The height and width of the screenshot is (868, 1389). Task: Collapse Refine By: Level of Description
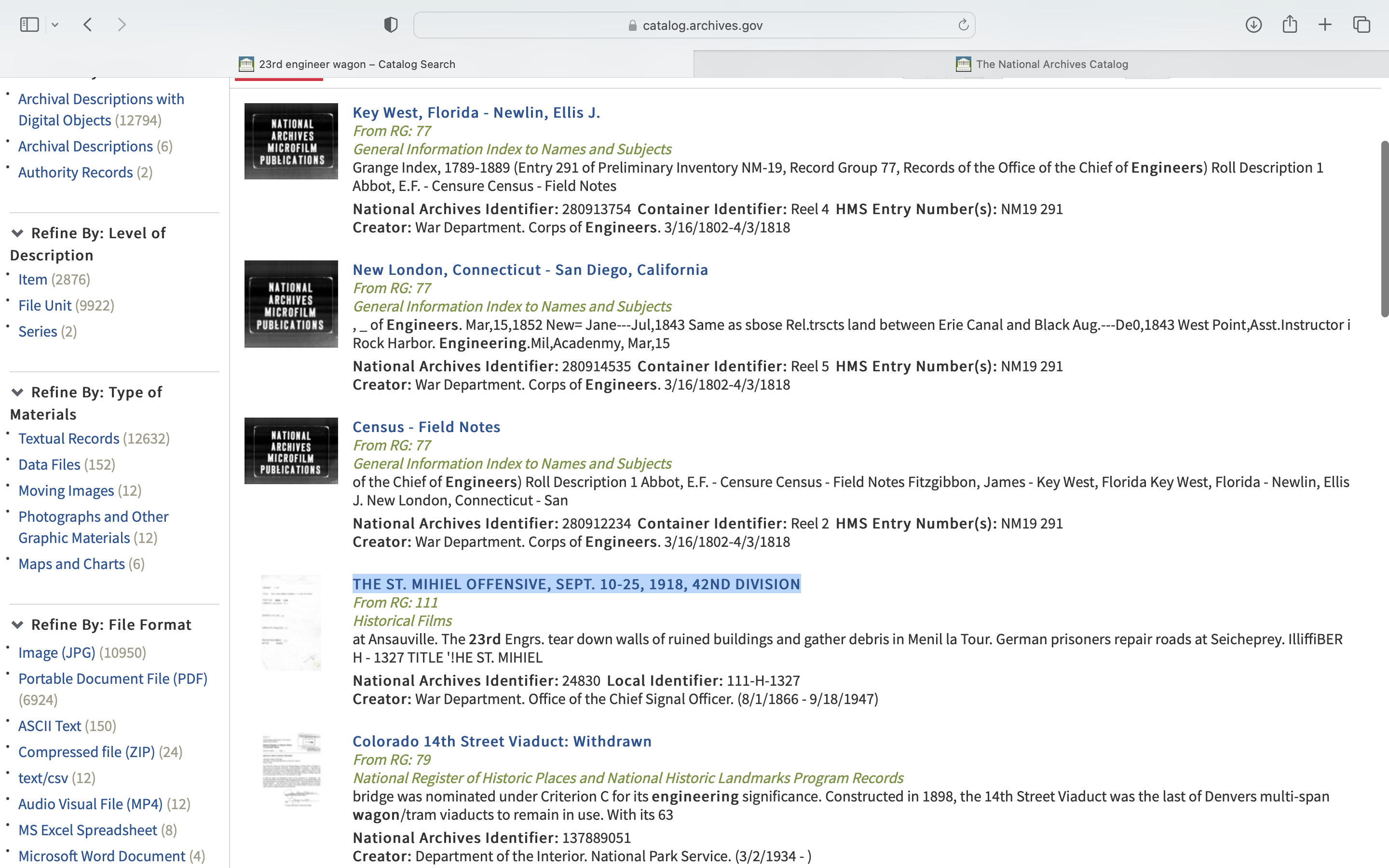coord(17,233)
